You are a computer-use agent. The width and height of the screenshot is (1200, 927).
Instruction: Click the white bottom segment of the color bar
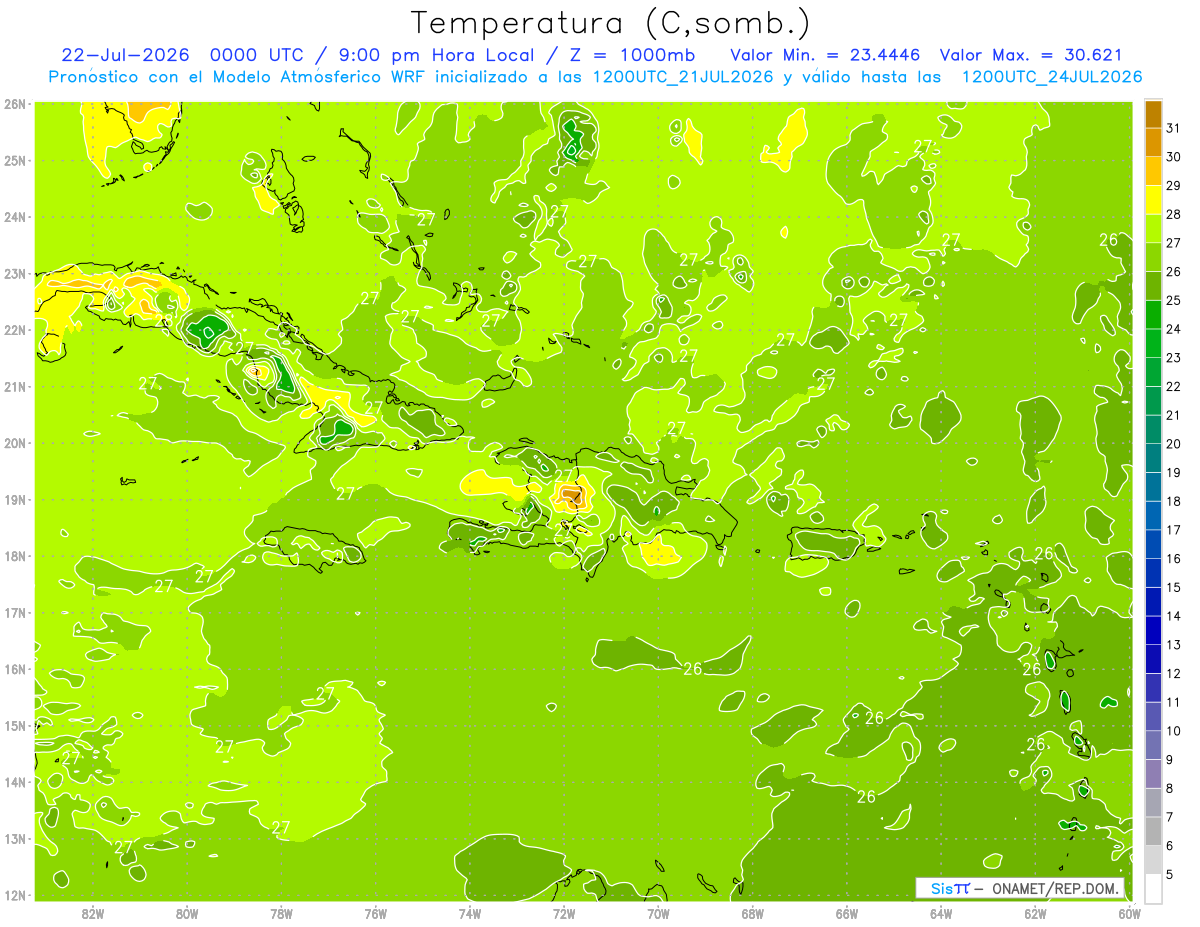click(1153, 888)
